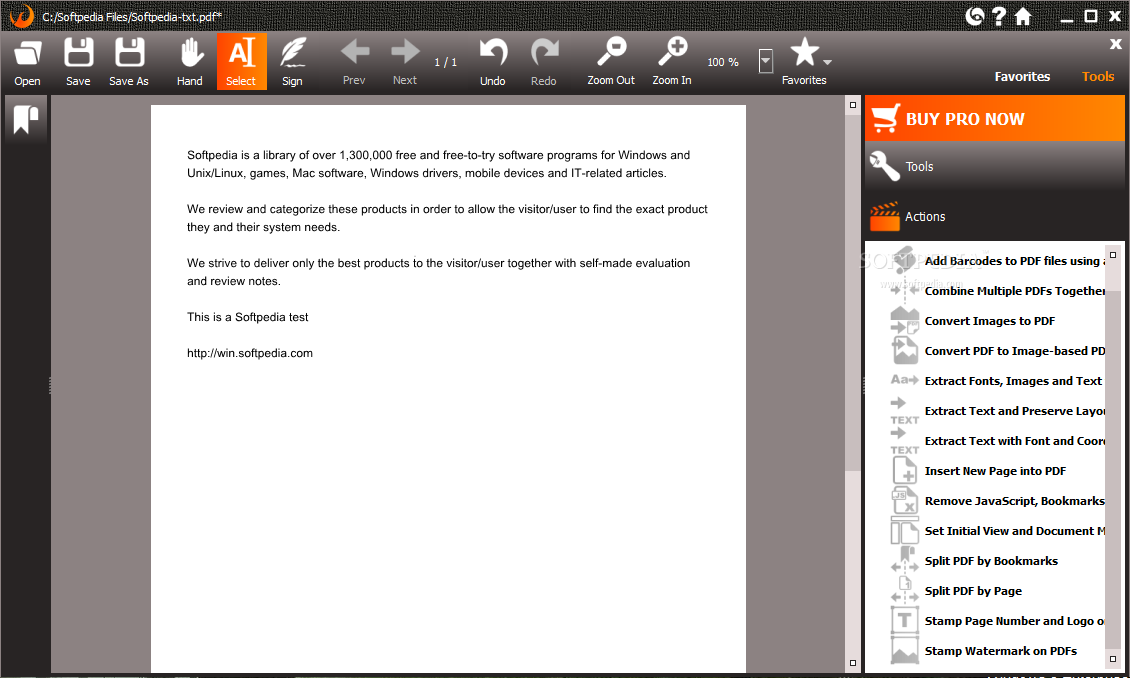This screenshot has height=678, width=1130.
Task: Click the swirl logo icon beside help
Action: tap(974, 16)
